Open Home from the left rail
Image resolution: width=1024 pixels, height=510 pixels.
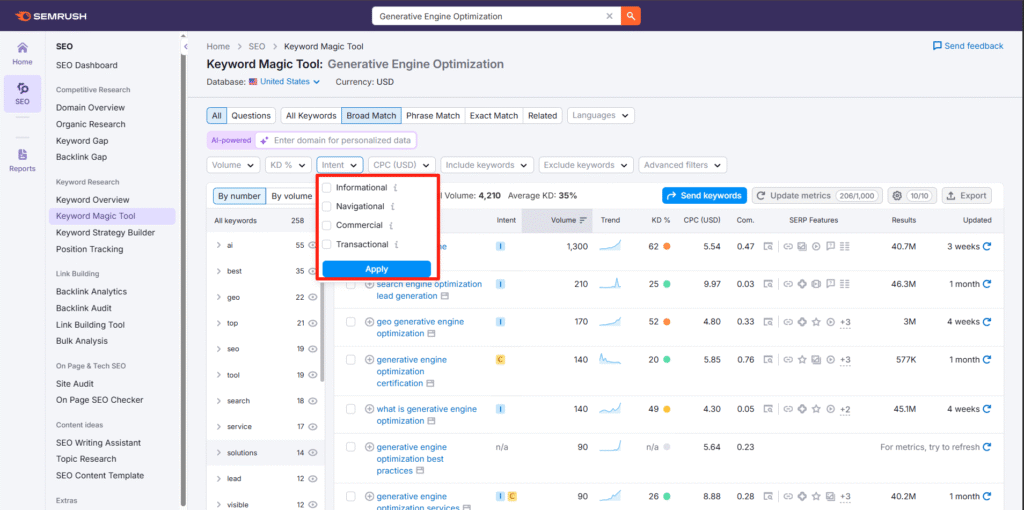22,54
